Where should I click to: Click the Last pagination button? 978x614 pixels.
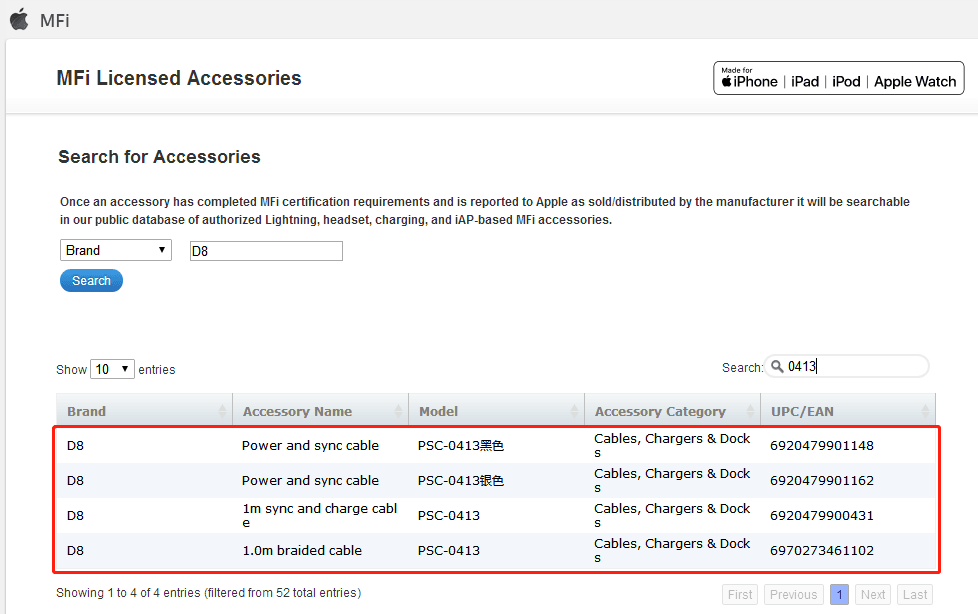tap(914, 594)
